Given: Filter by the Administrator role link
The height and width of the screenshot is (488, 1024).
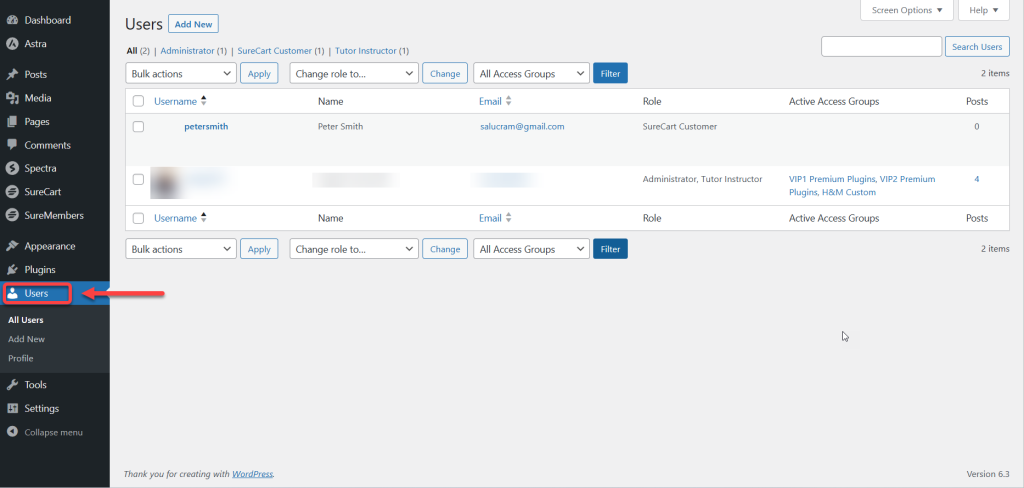Looking at the screenshot, I should [187, 51].
